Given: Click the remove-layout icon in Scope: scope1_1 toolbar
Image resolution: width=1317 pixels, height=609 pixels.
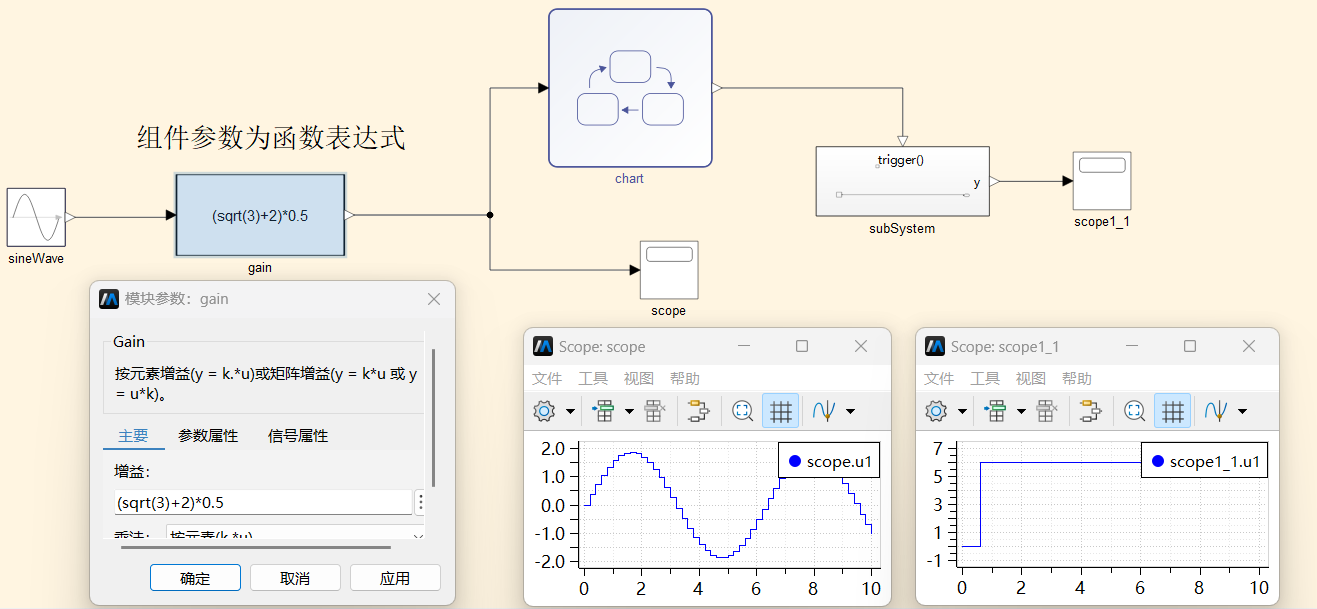Looking at the screenshot, I should (x=1047, y=411).
